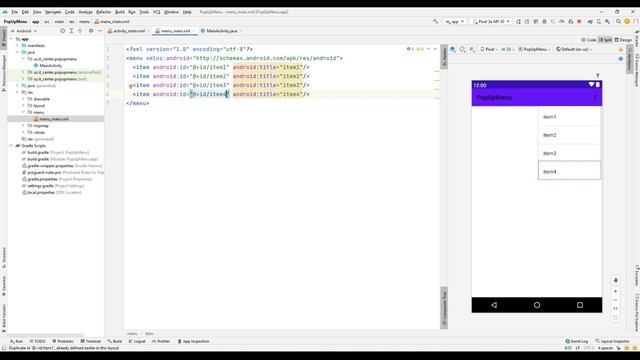This screenshot has width=640, height=360.
Task: Hide the Project panel with minus icon
Action: [x=99, y=31]
